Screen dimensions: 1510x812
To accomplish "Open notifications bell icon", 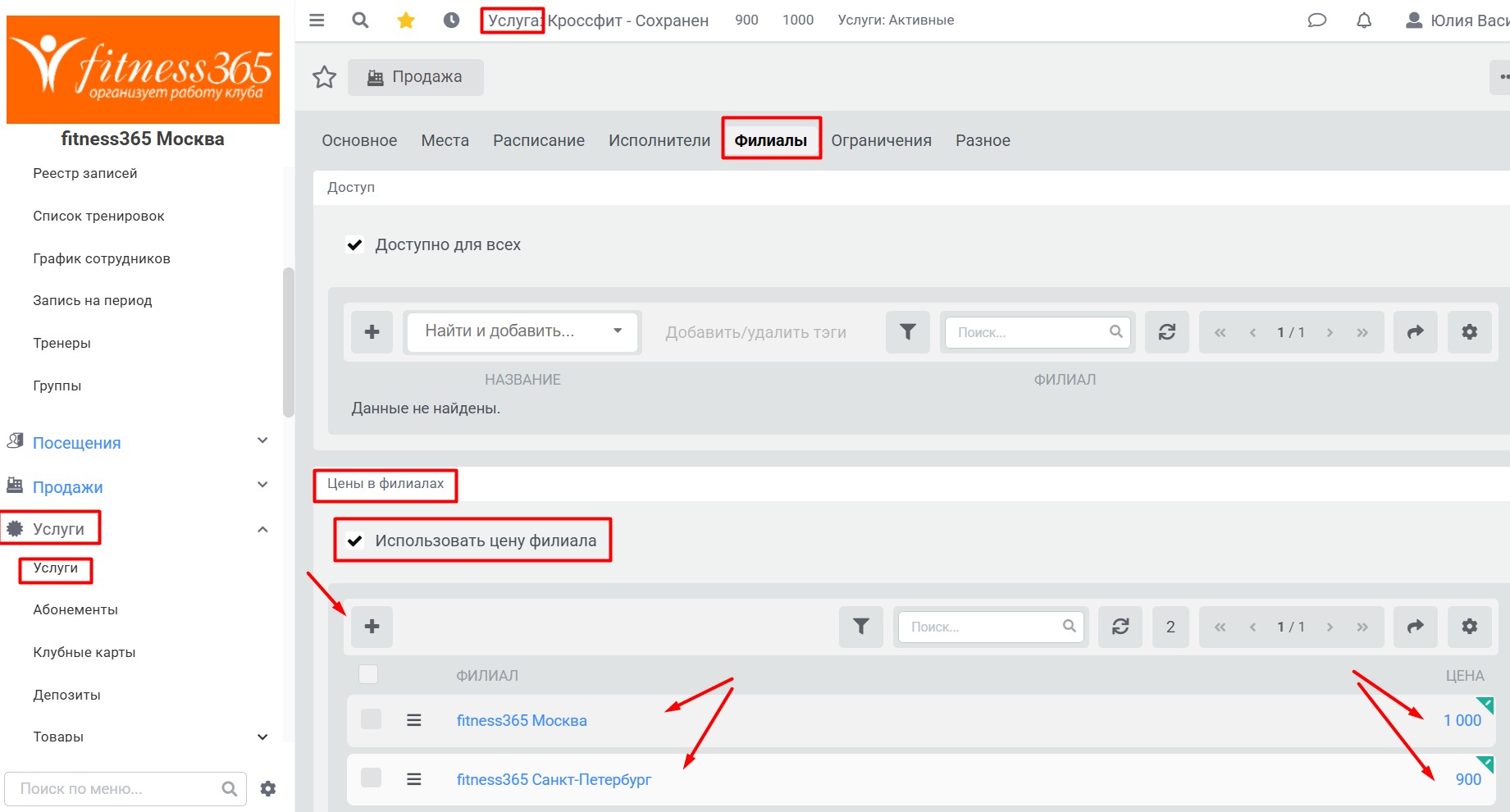I will [1364, 21].
